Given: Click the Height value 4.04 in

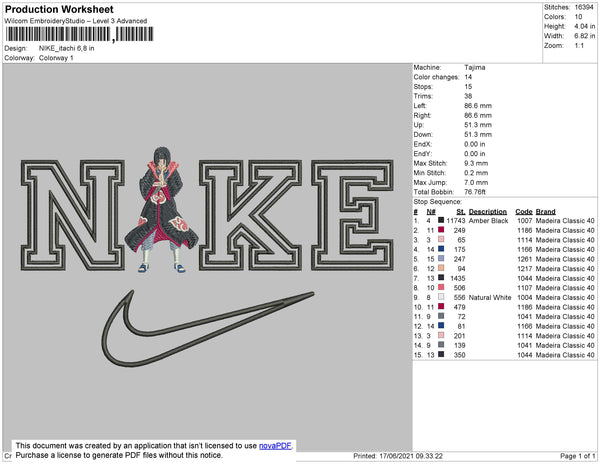Looking at the screenshot, I should pyautogui.click(x=585, y=26).
